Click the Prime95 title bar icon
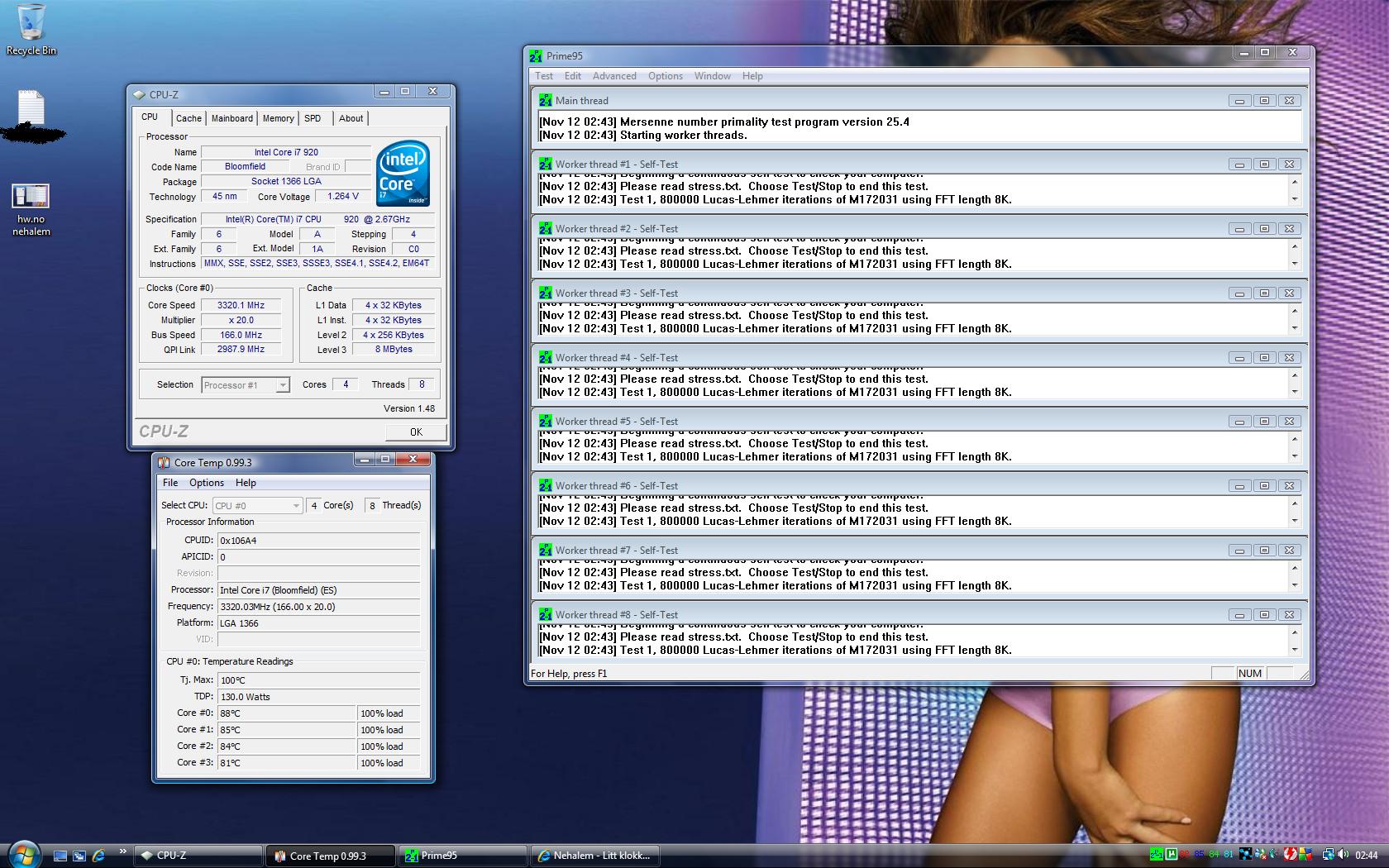1389x868 pixels. [x=536, y=55]
